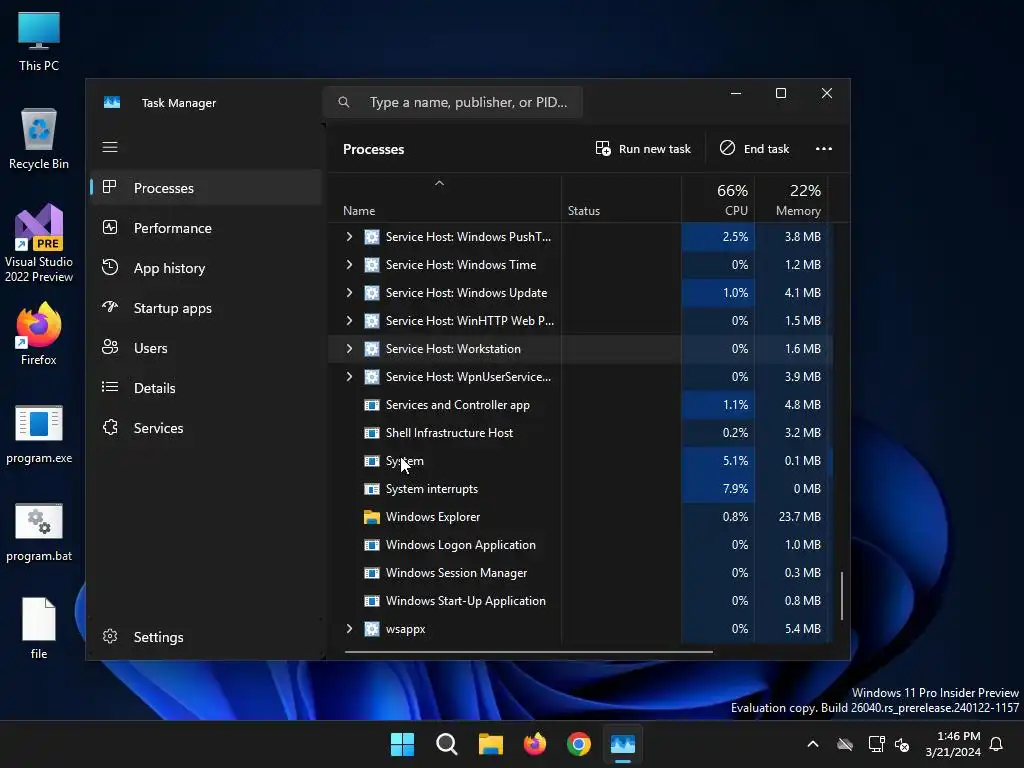The width and height of the screenshot is (1024, 768).
Task: Select Windows Session Manager process
Action: coord(456,573)
